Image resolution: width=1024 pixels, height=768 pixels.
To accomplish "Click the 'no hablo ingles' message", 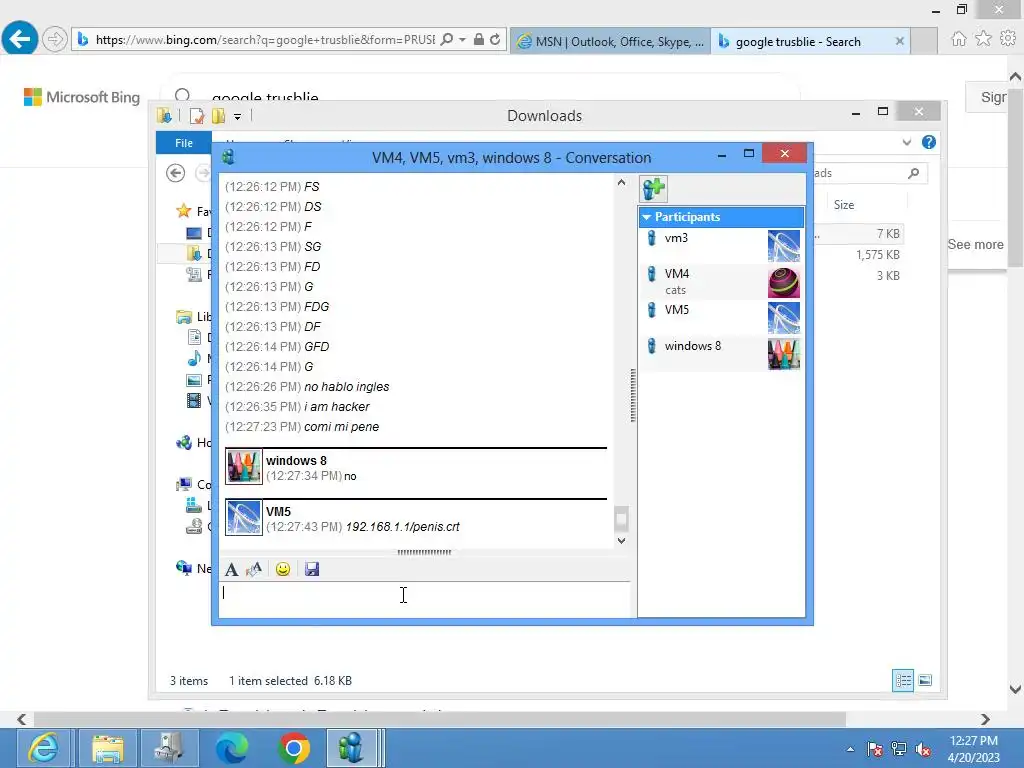I will pyautogui.click(x=347, y=387).
